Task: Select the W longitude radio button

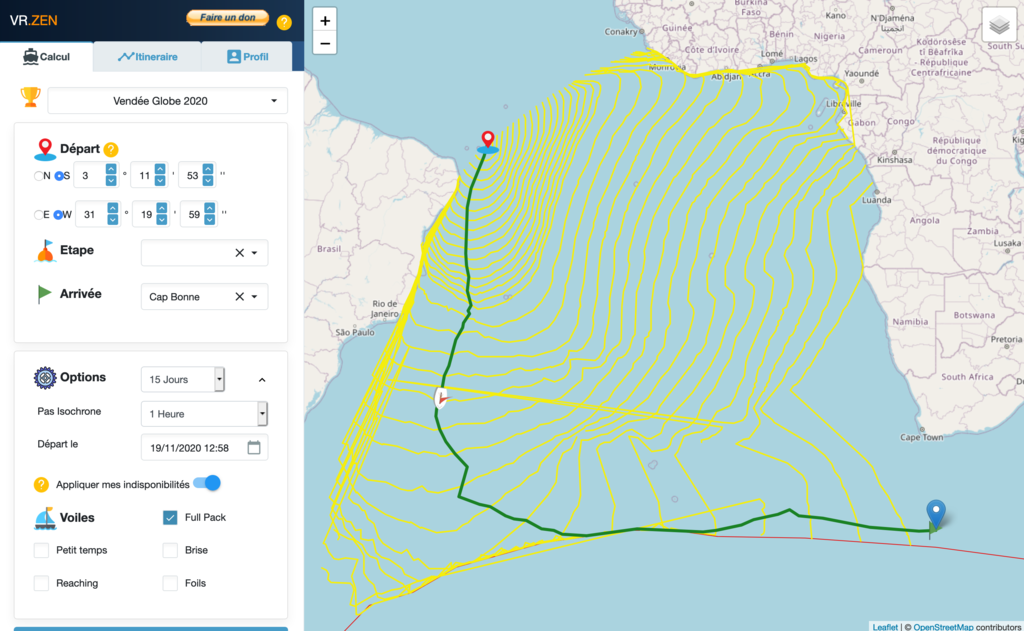Action: coord(59,215)
